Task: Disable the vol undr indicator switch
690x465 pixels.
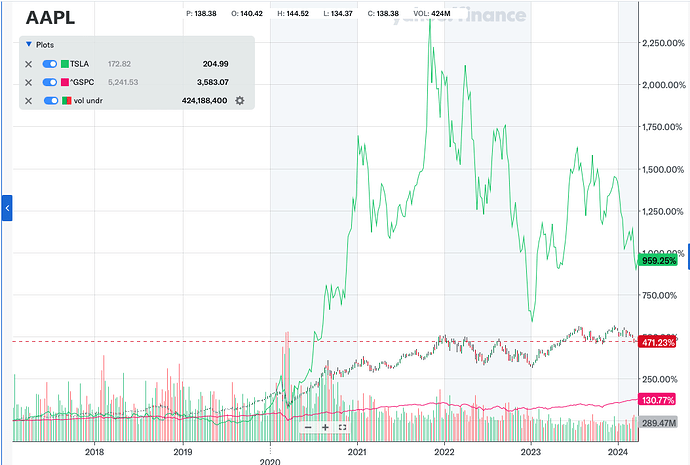Action: pyautogui.click(x=50, y=101)
